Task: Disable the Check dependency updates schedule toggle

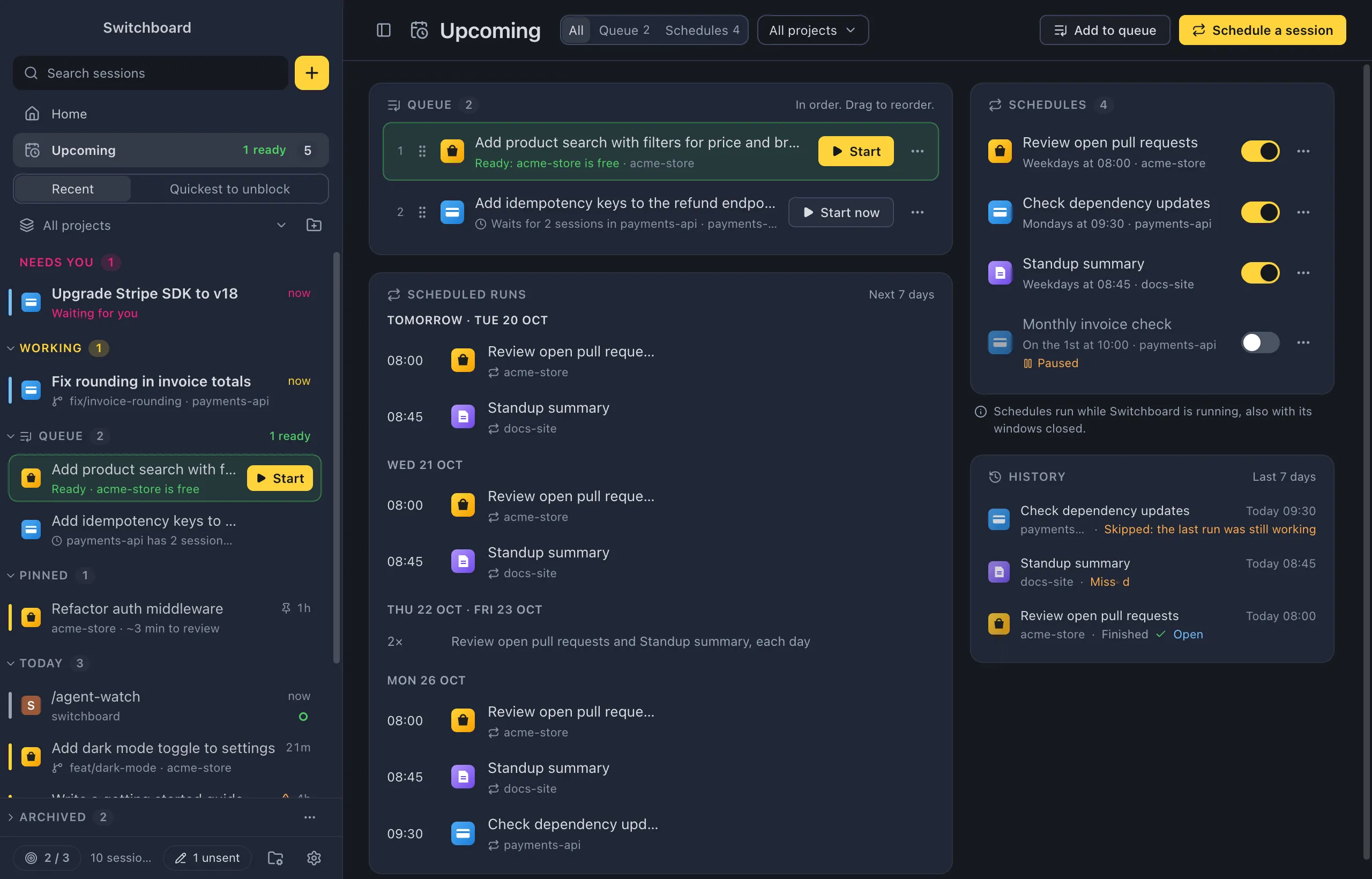Action: [x=1260, y=212]
